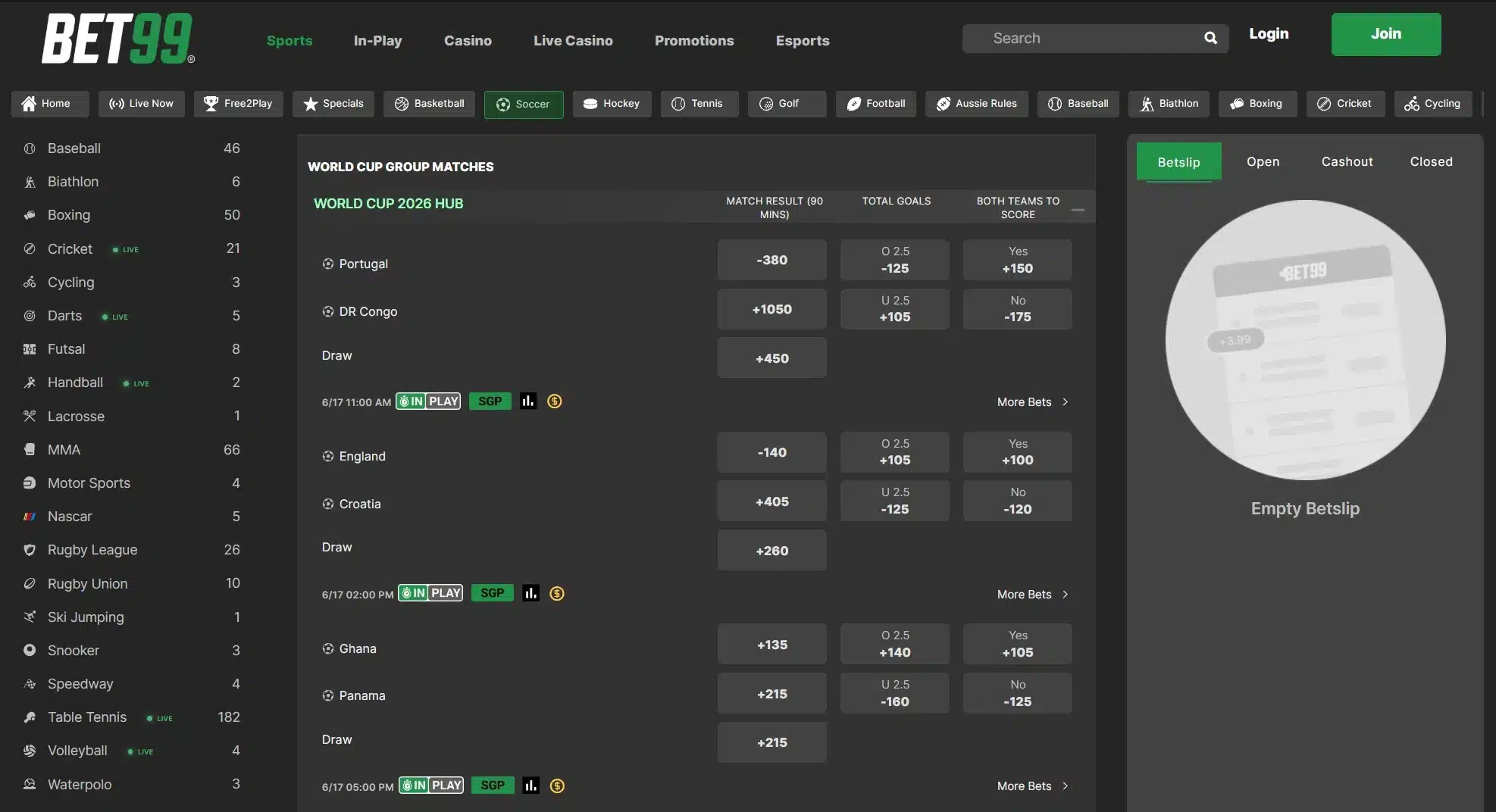Collapse the World Cup 2026 Hub section
This screenshot has width=1496, height=812.
(1078, 209)
